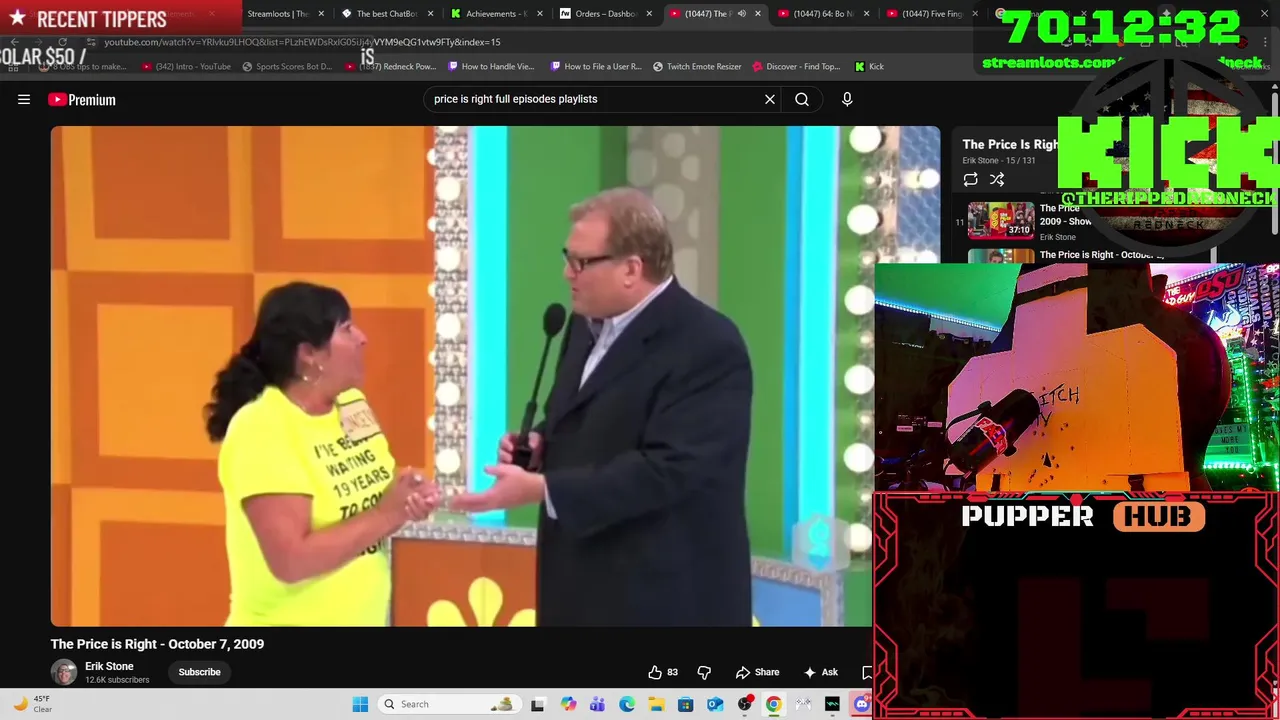Open Microsoft Edge from taskbar

coord(627,704)
